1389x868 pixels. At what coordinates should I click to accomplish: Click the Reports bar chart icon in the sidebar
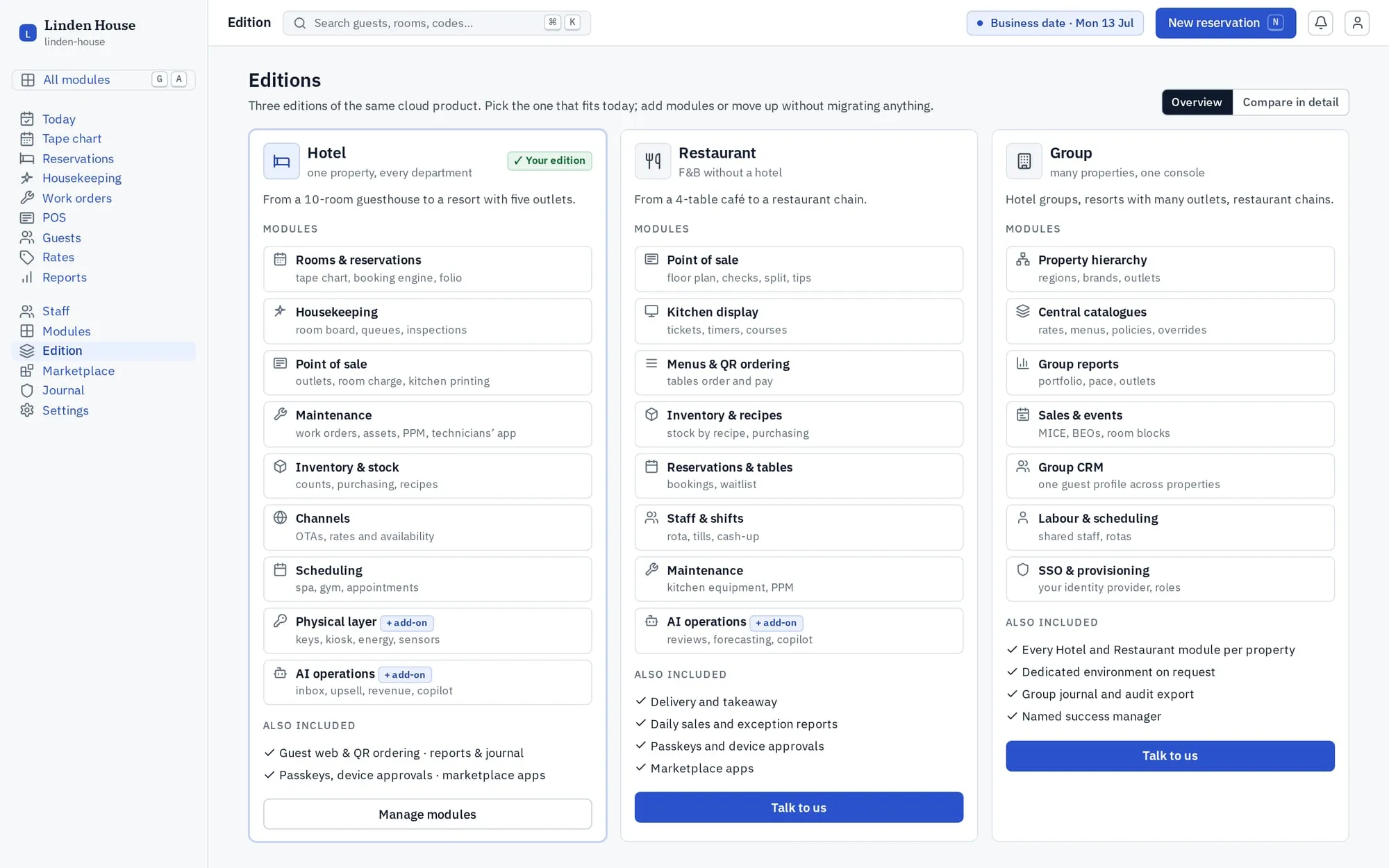27,277
